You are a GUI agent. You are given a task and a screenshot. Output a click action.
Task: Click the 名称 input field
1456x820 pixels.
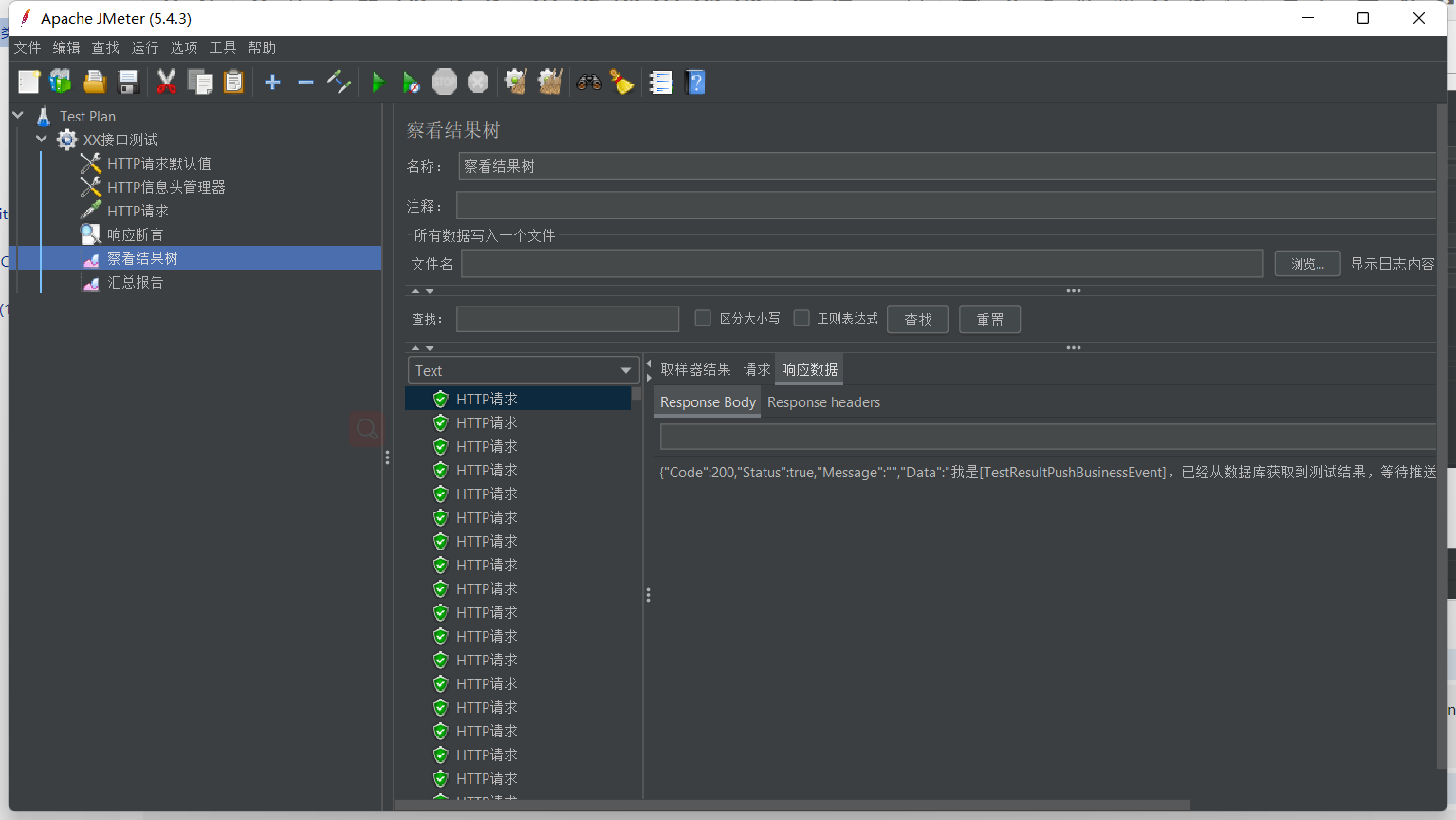(947, 166)
